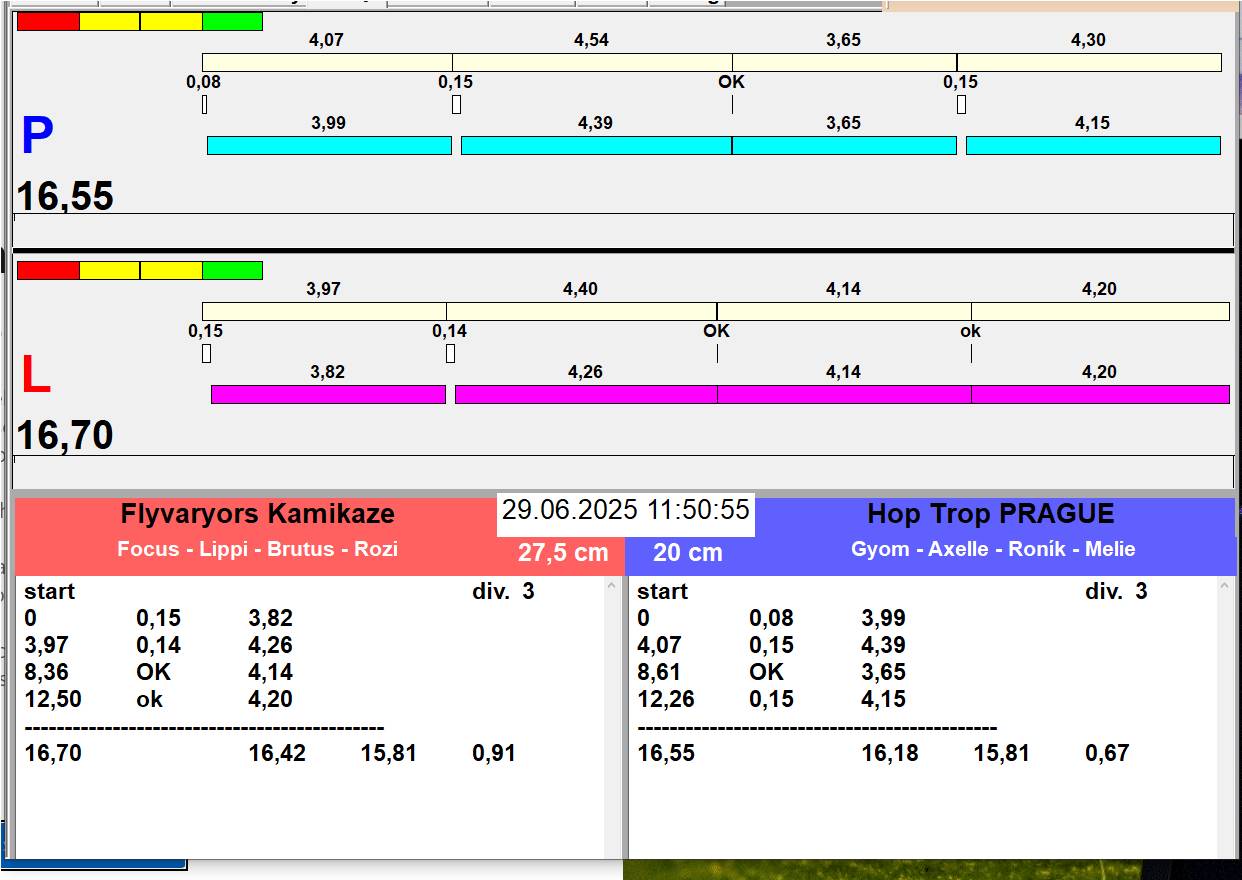Click lane L's second yellow light
The height and width of the screenshot is (880, 1242).
click(171, 270)
